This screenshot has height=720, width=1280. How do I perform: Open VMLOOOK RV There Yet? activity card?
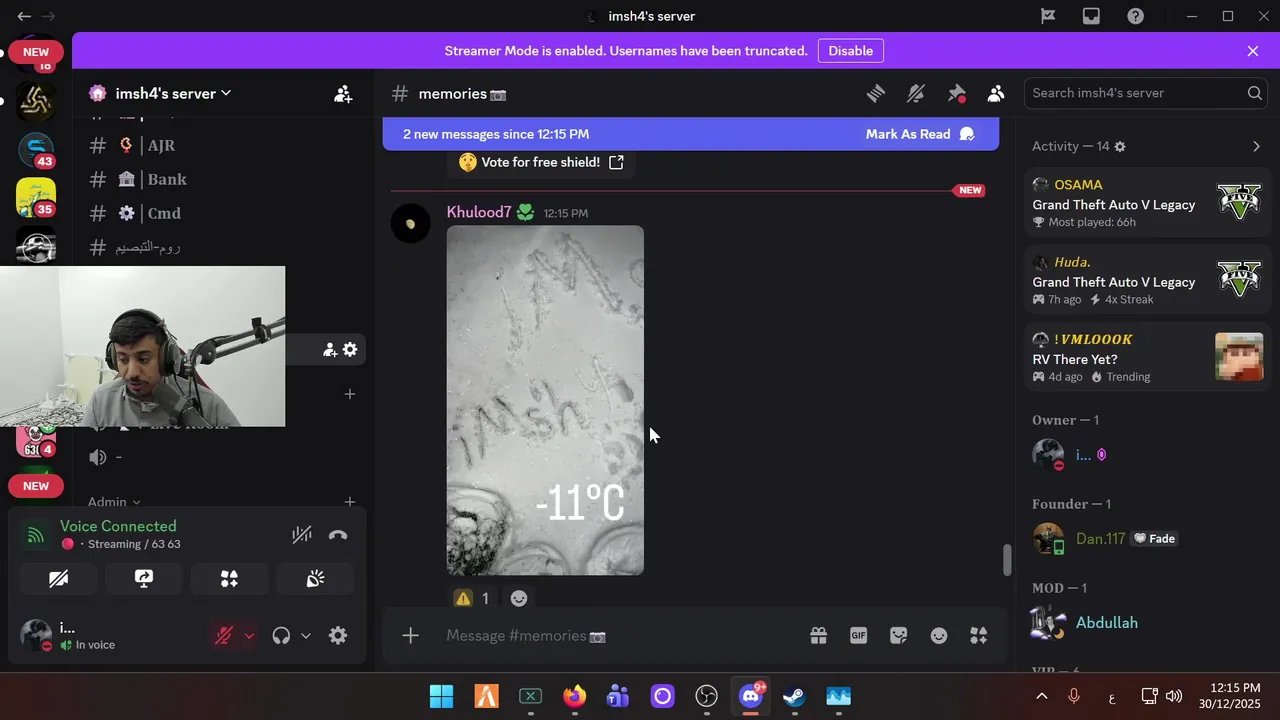[x=1146, y=357]
